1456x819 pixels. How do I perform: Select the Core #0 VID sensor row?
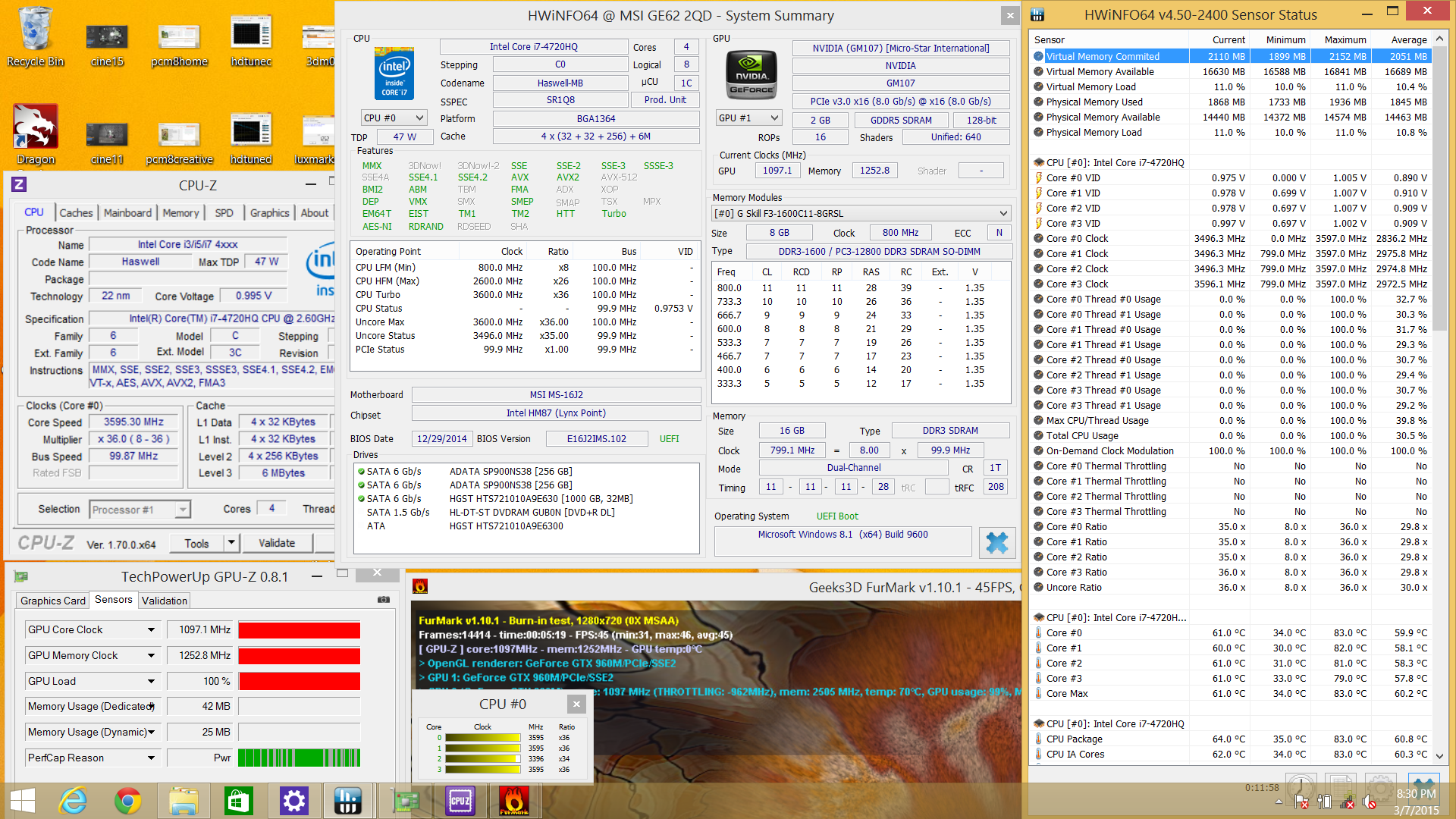point(1232,177)
